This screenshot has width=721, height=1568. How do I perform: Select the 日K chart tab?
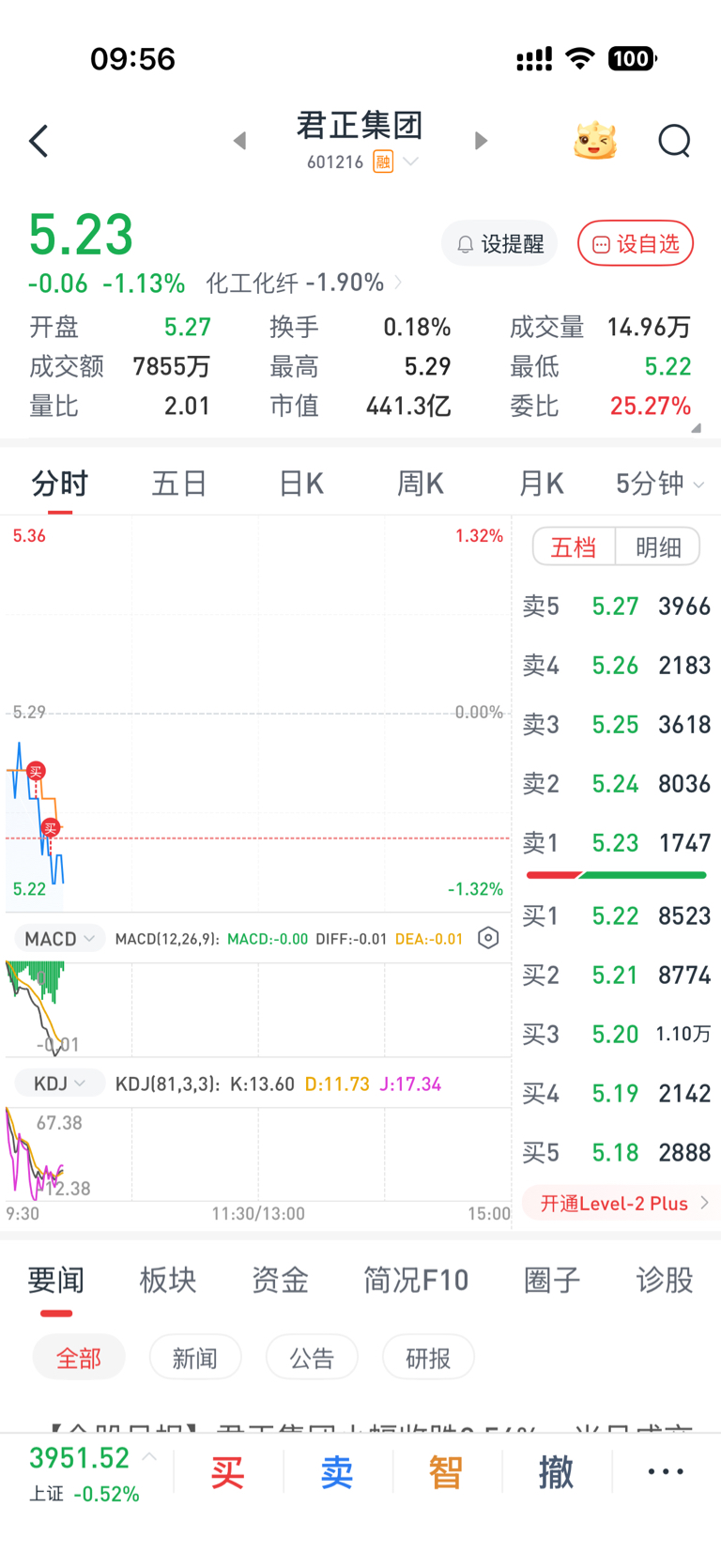300,484
